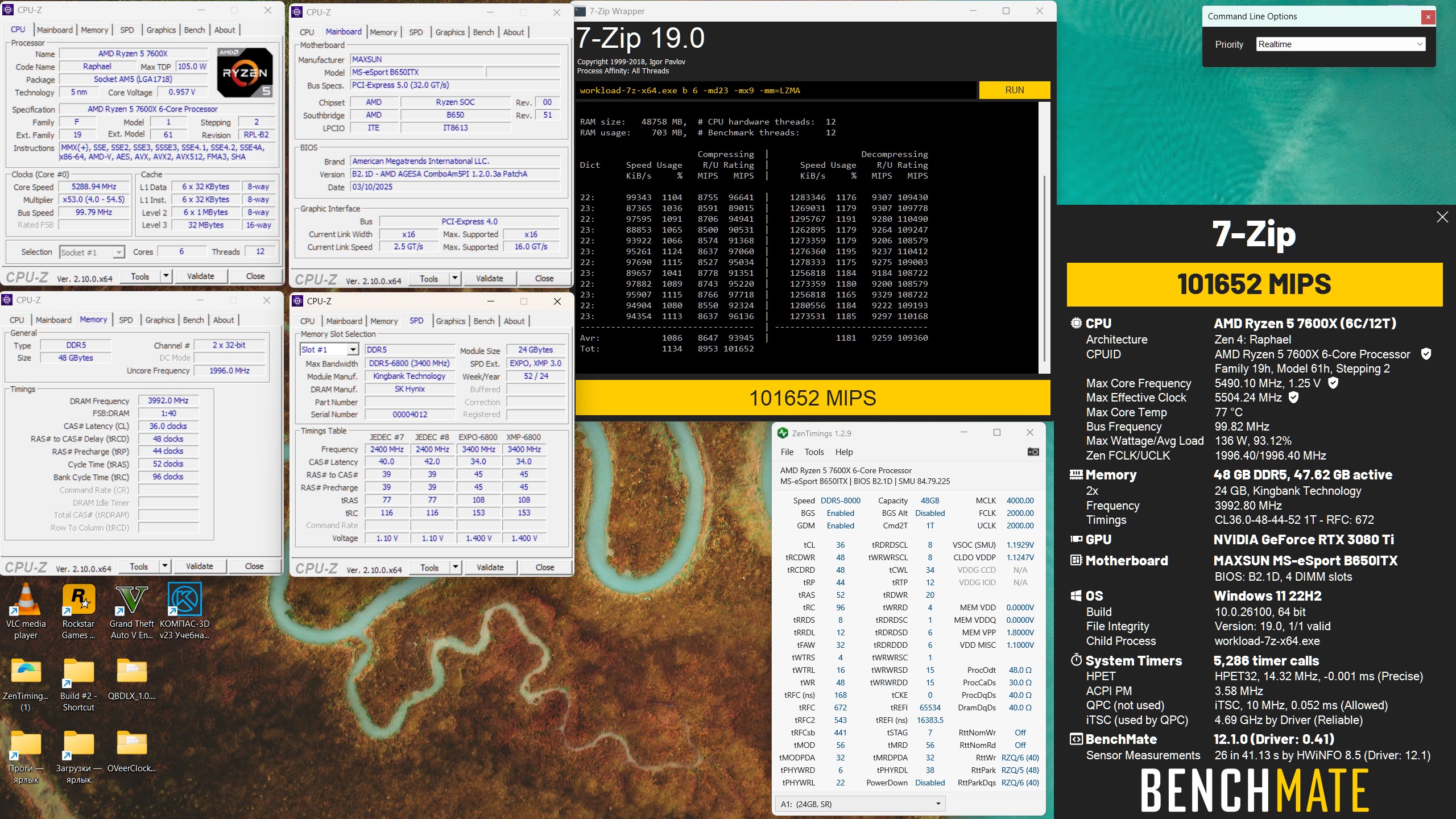Switch to Bench tab in top-left CPU-Z window
This screenshot has height=819, width=1456.
tap(195, 30)
